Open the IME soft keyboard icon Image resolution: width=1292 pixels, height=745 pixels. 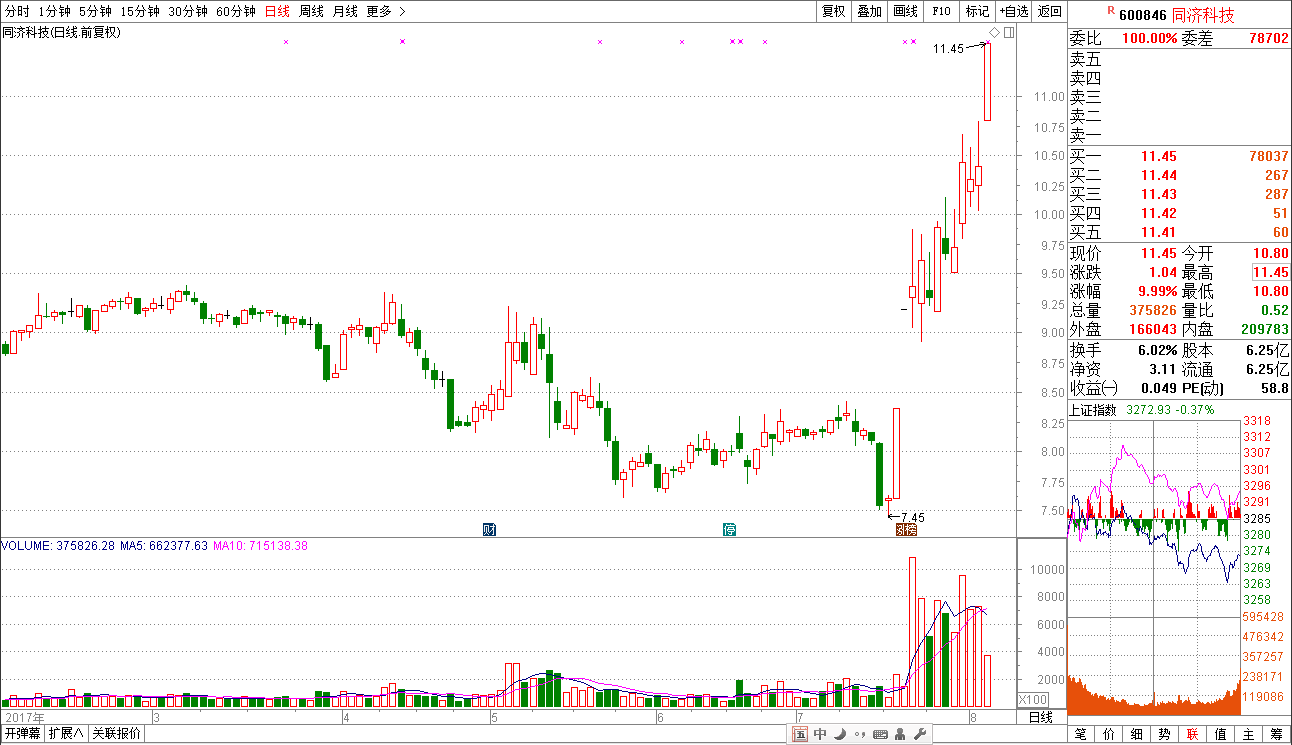pyautogui.click(x=881, y=734)
